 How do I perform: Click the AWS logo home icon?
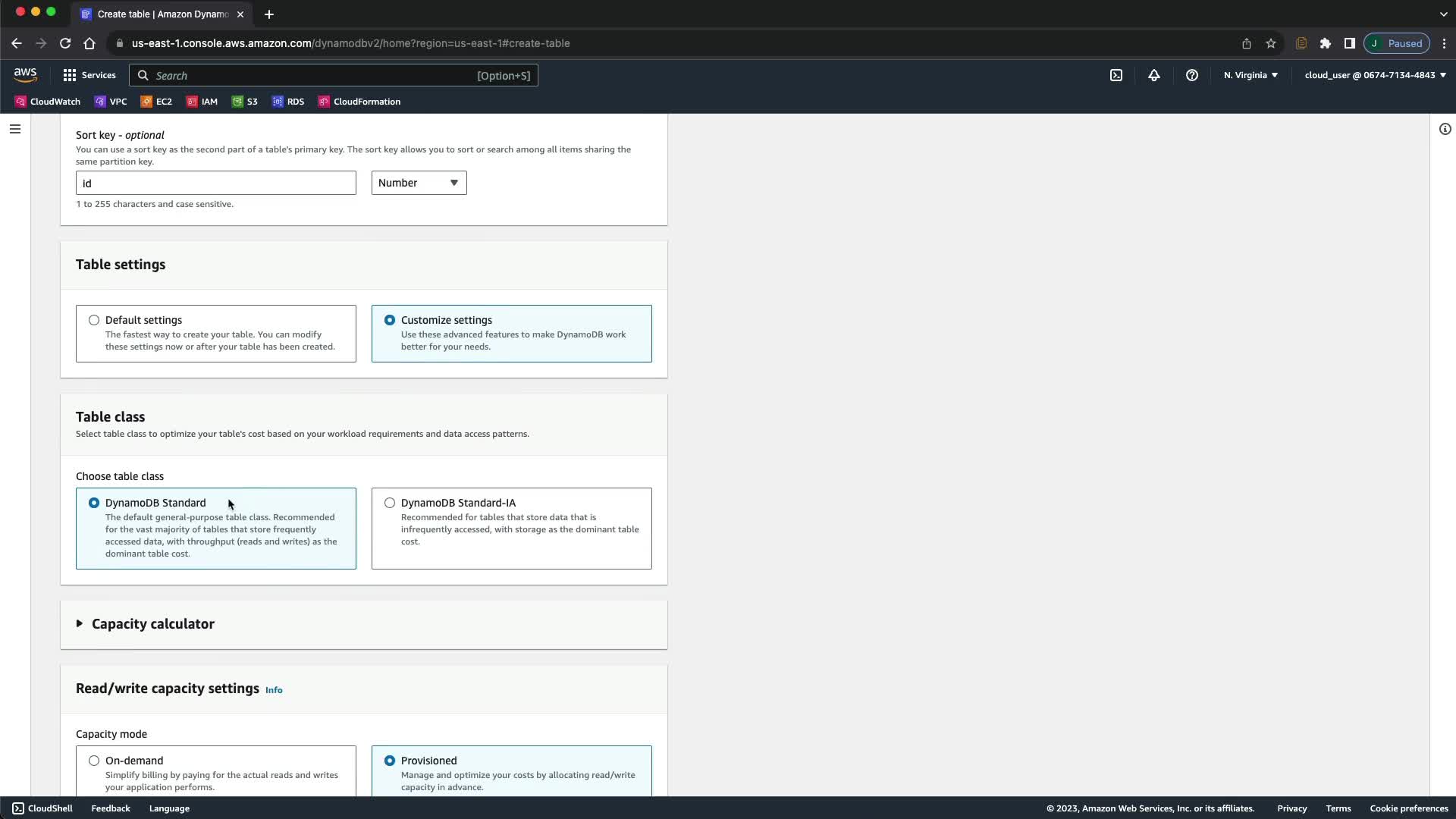(25, 74)
